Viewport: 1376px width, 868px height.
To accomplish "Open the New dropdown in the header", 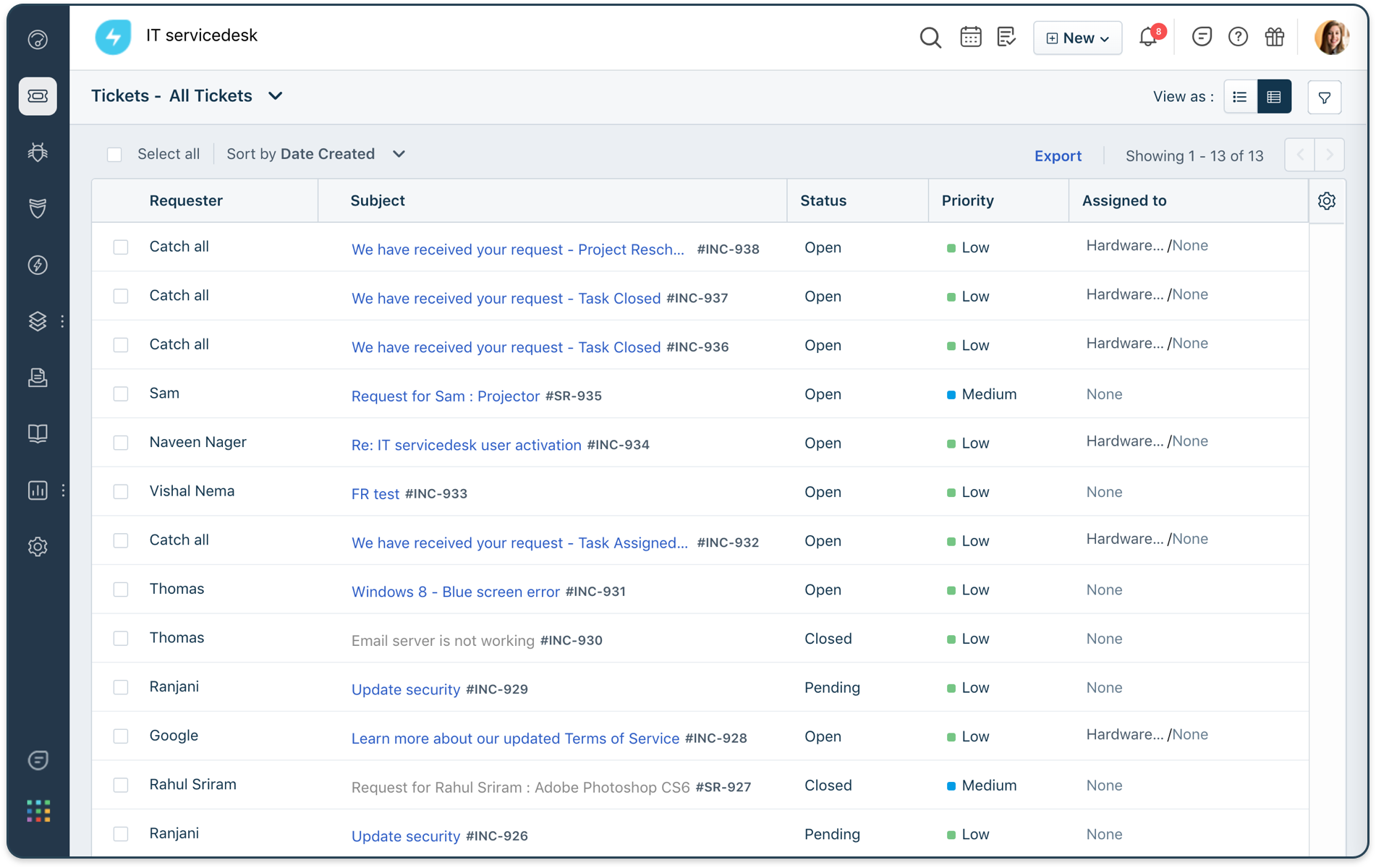I will [1077, 38].
